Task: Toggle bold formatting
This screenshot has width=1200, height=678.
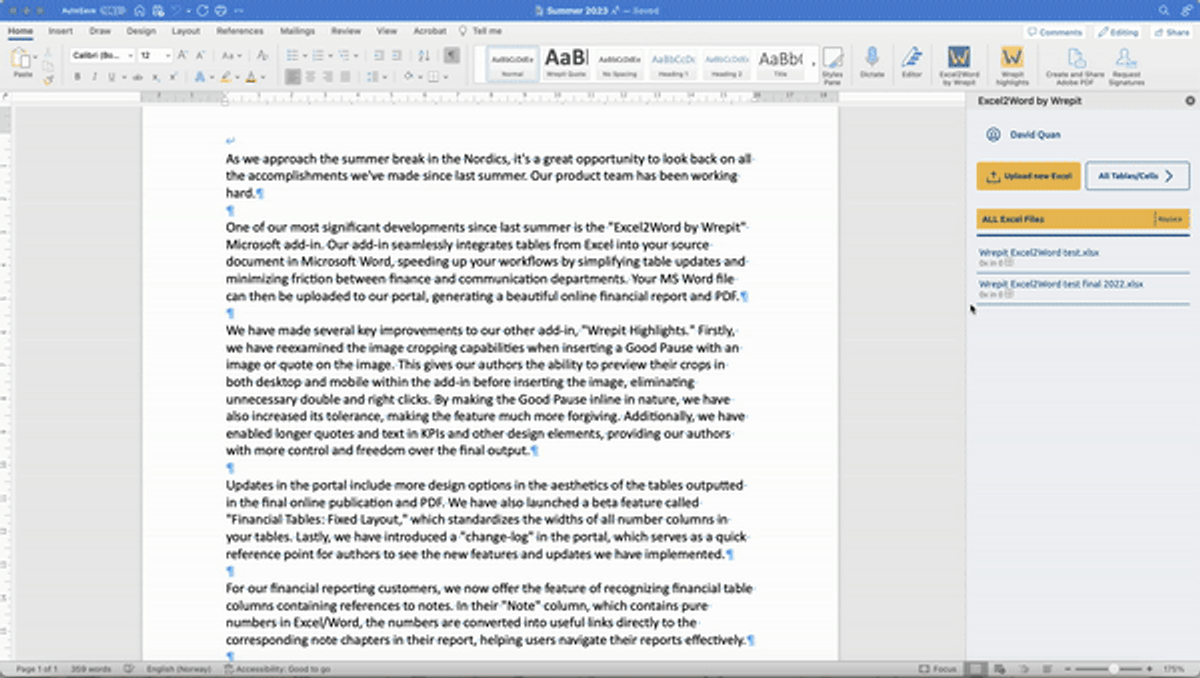Action: click(77, 77)
